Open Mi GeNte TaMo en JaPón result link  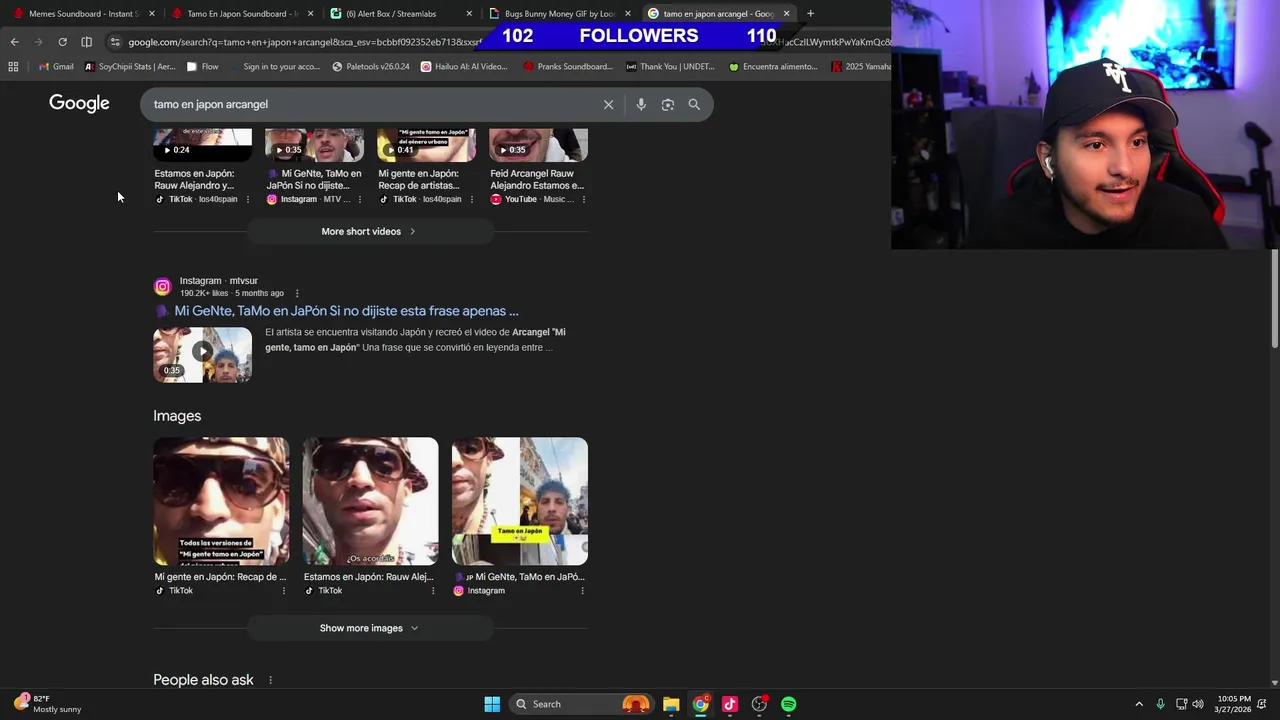coord(346,311)
